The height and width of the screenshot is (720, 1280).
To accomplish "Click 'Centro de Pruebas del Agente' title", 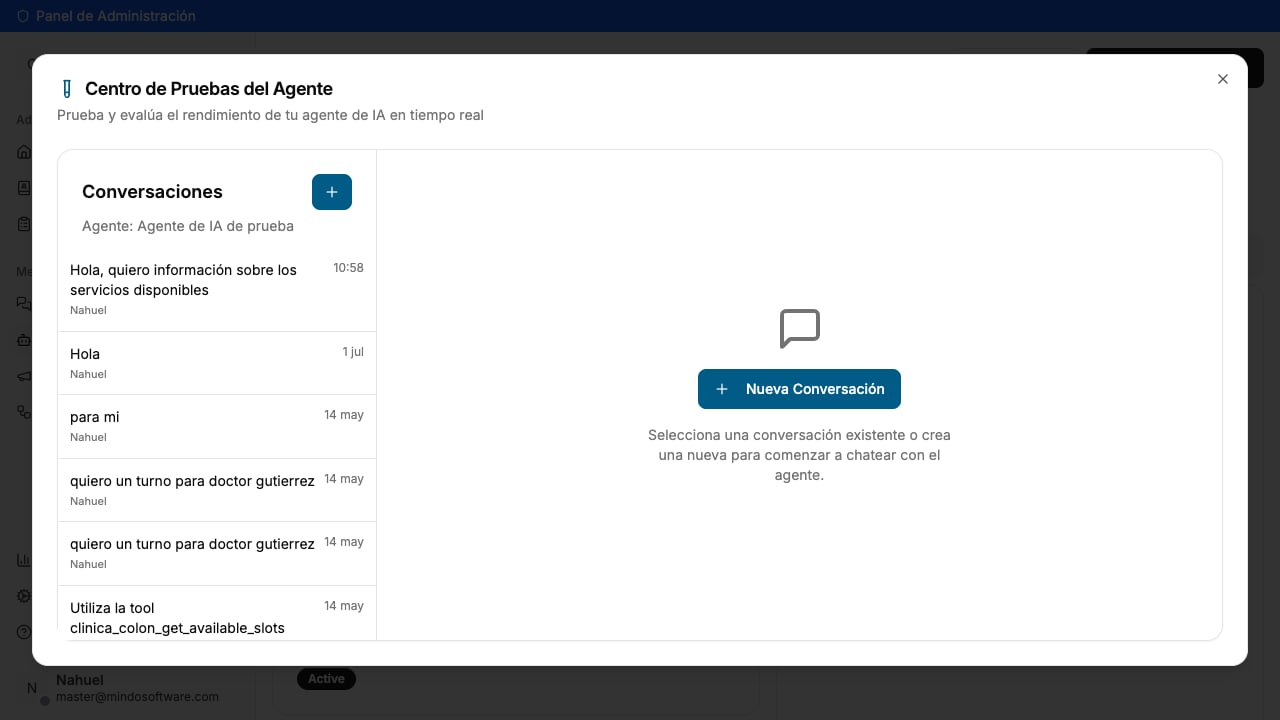I will click(x=209, y=89).
